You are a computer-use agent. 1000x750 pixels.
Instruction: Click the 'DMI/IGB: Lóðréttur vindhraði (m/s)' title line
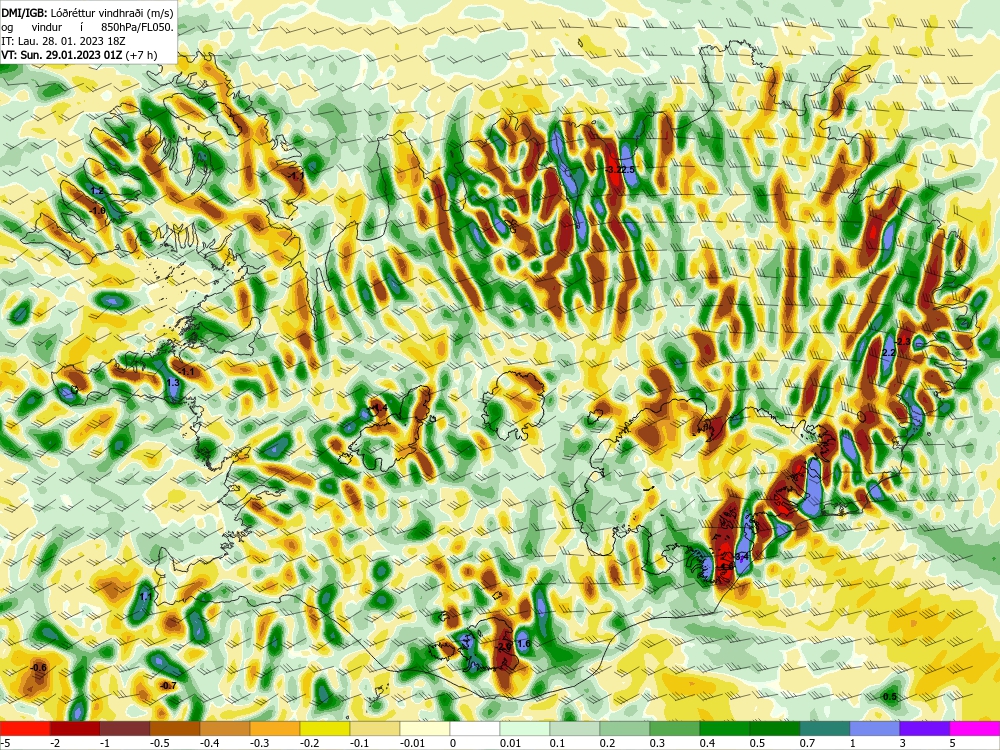[87, 13]
